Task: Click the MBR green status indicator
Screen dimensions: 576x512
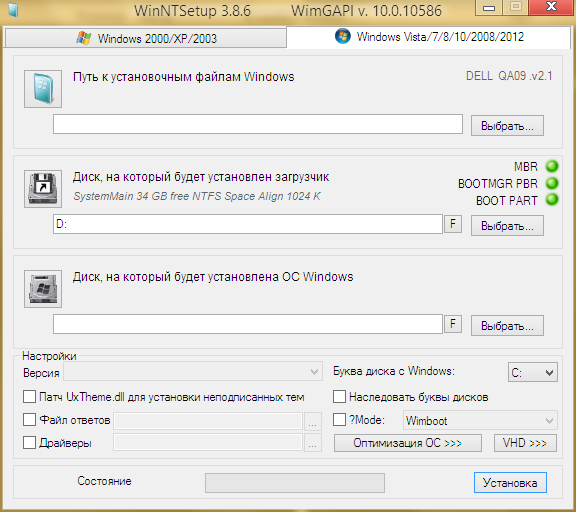Action: tap(552, 166)
